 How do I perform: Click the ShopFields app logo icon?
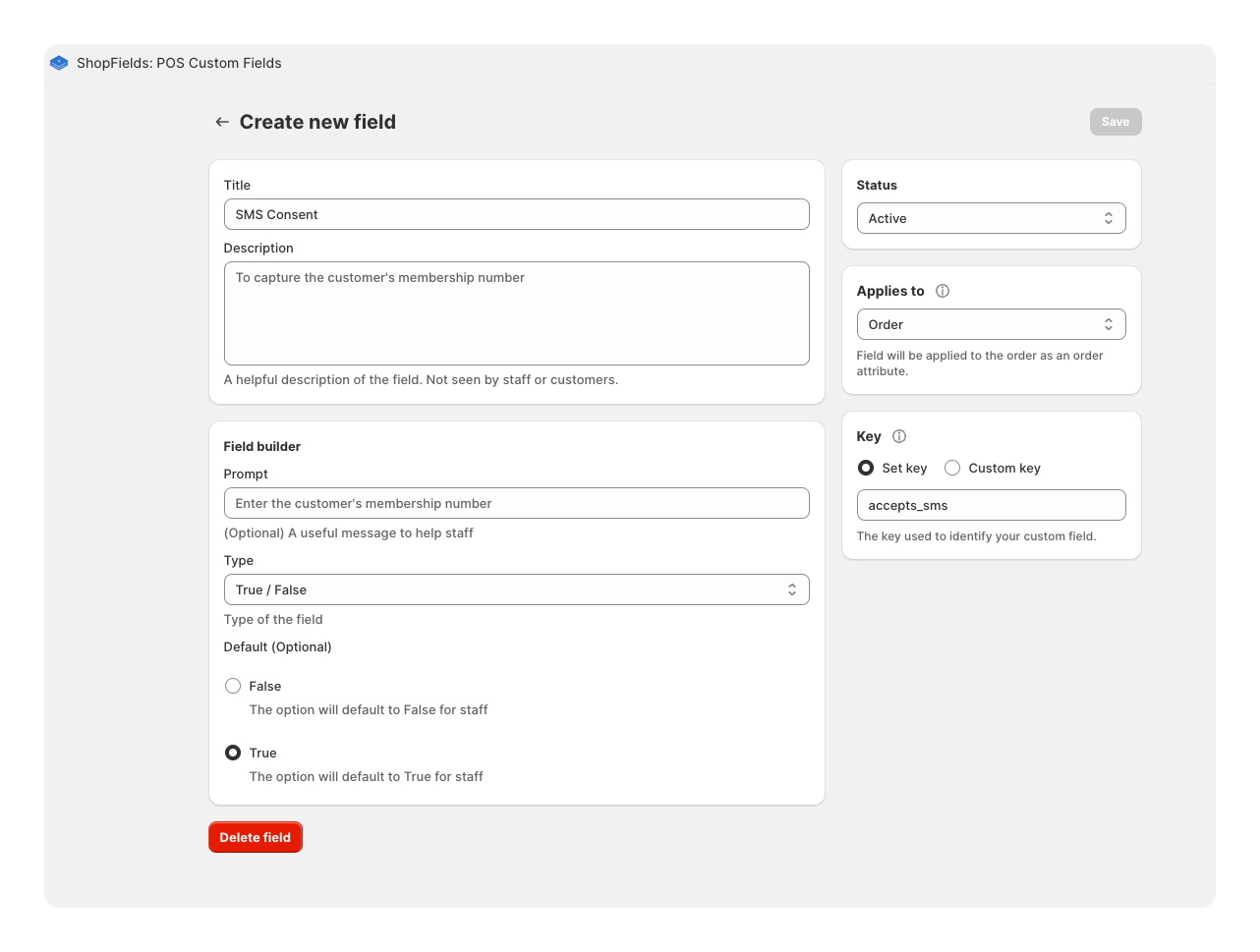coord(59,63)
